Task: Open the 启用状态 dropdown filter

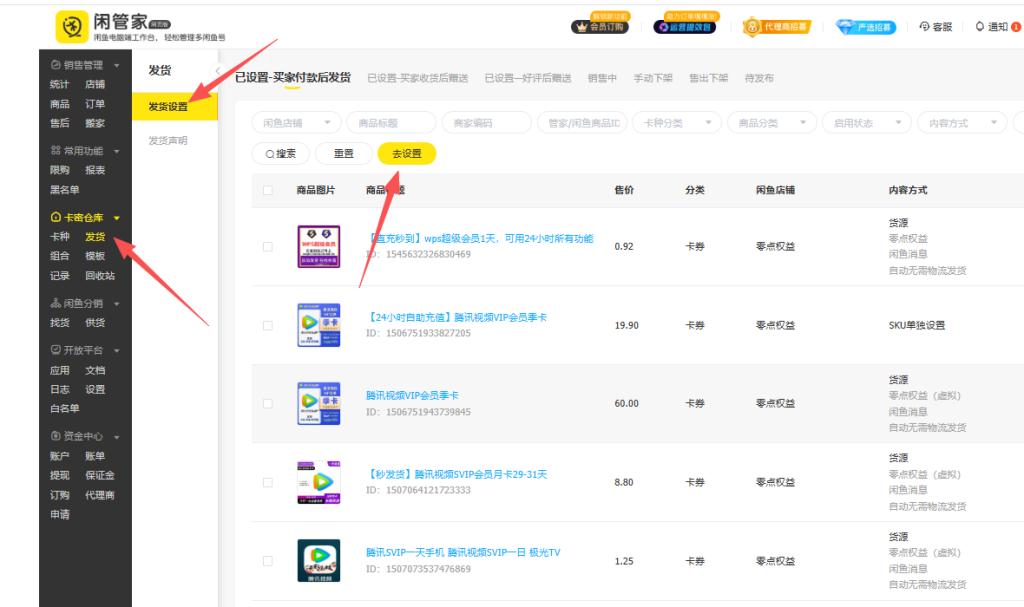Action: (866, 123)
